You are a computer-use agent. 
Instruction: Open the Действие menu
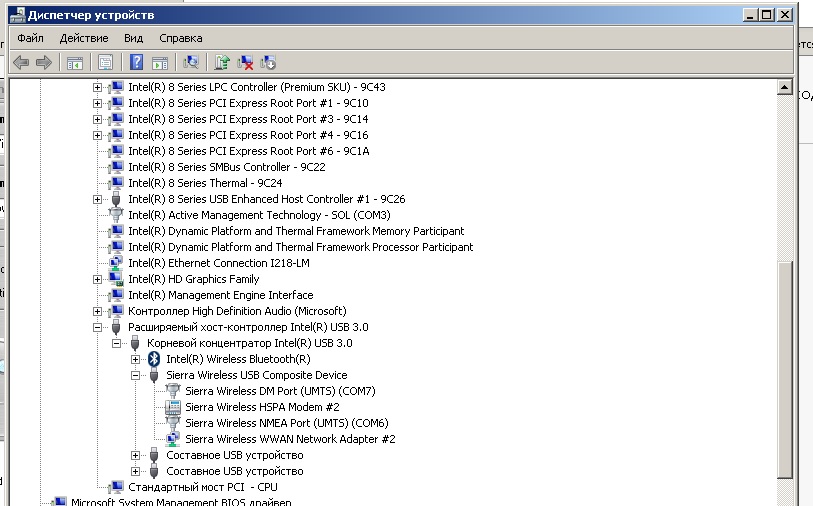84,38
